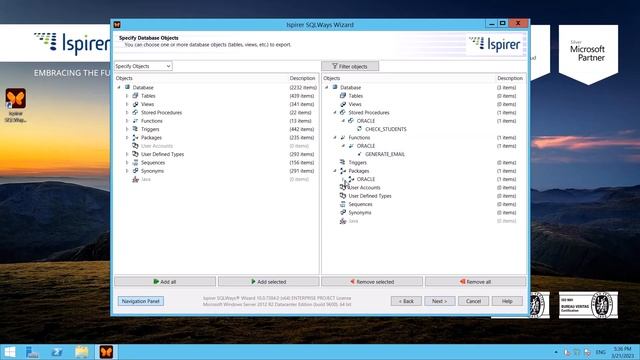Click Tables icon in left objects tree
Screen dimensions: 640x360
136,96
